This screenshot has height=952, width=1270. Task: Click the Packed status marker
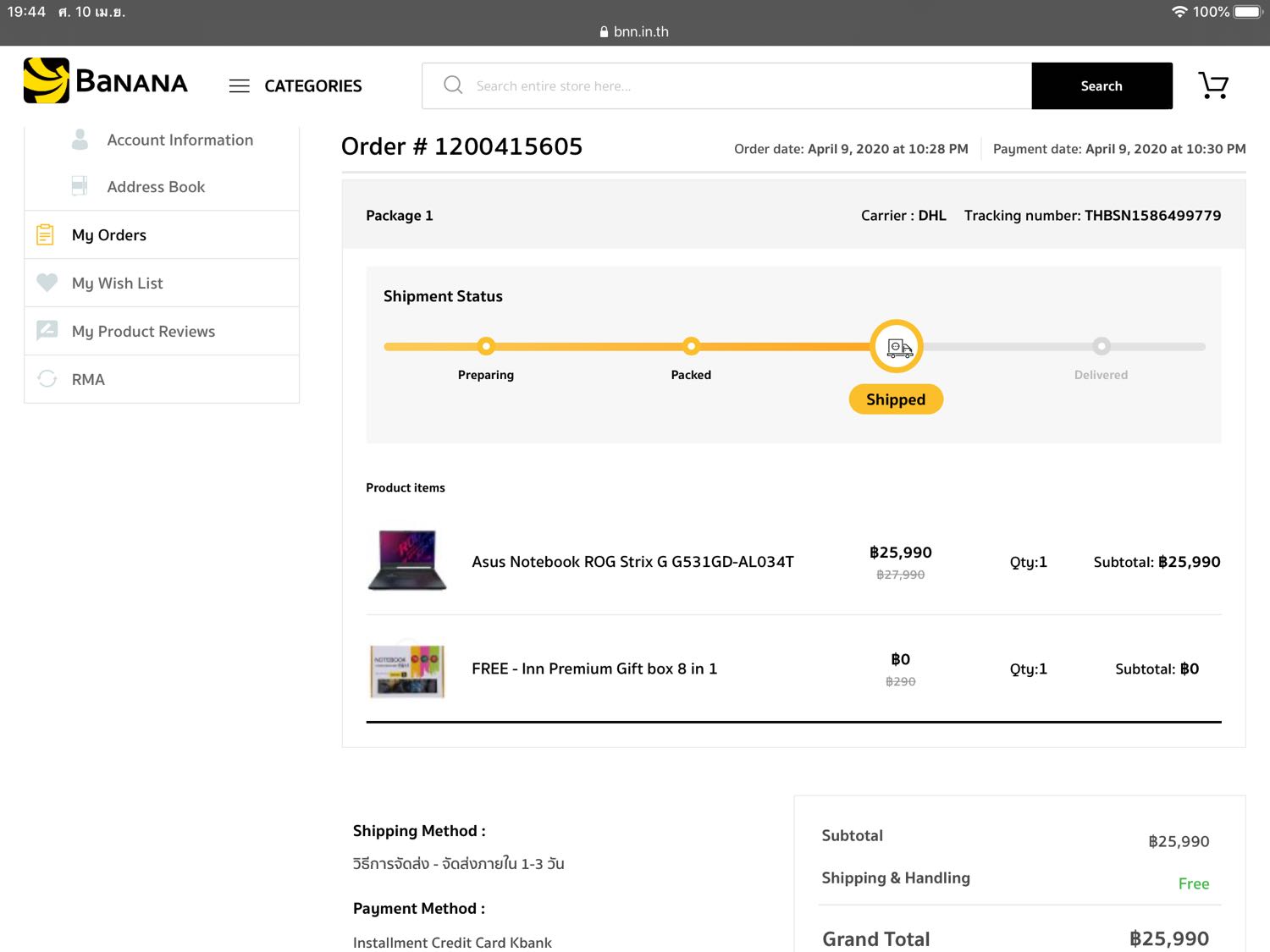[x=691, y=346]
